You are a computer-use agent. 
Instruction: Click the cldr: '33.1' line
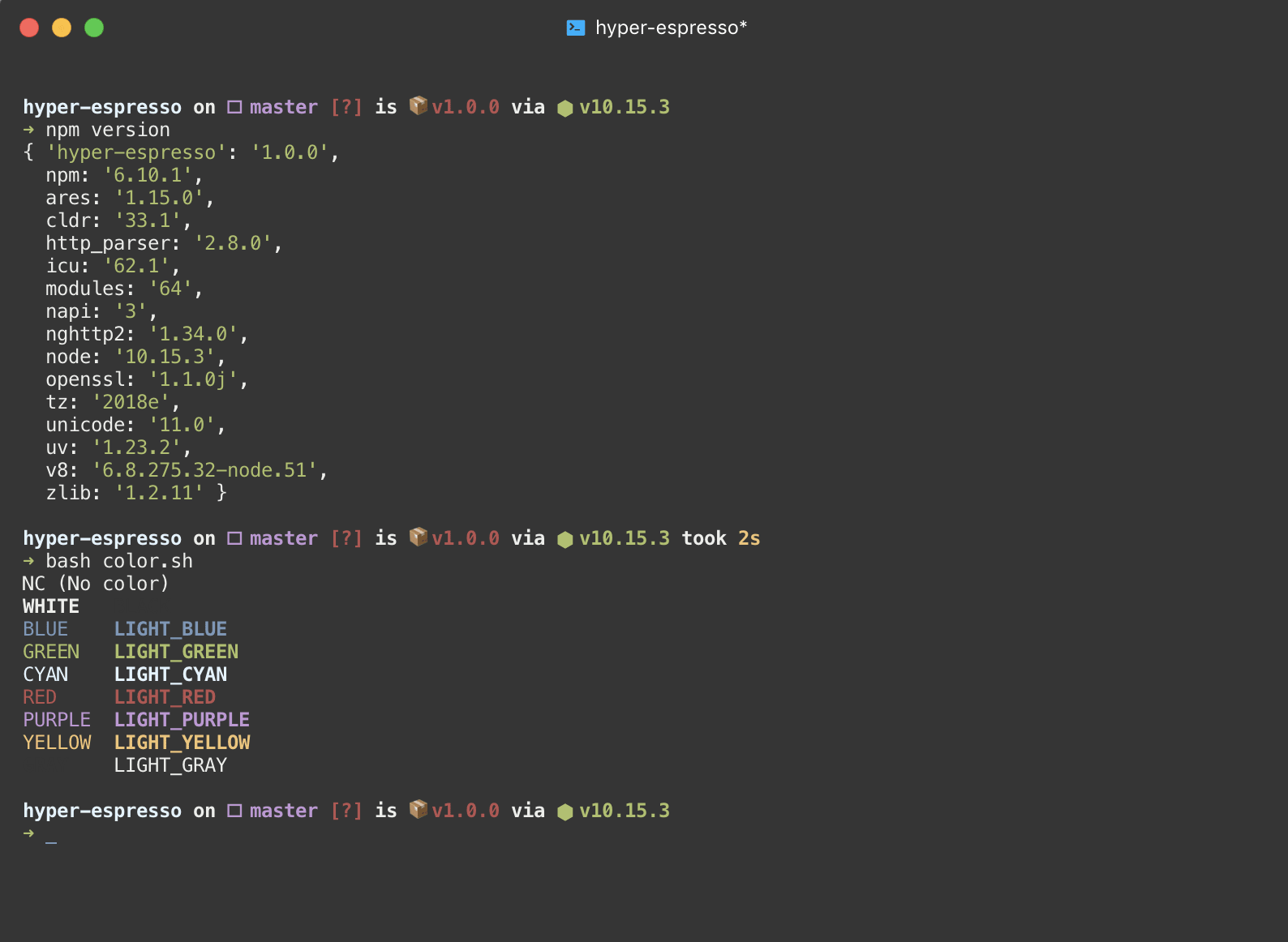[118, 221]
